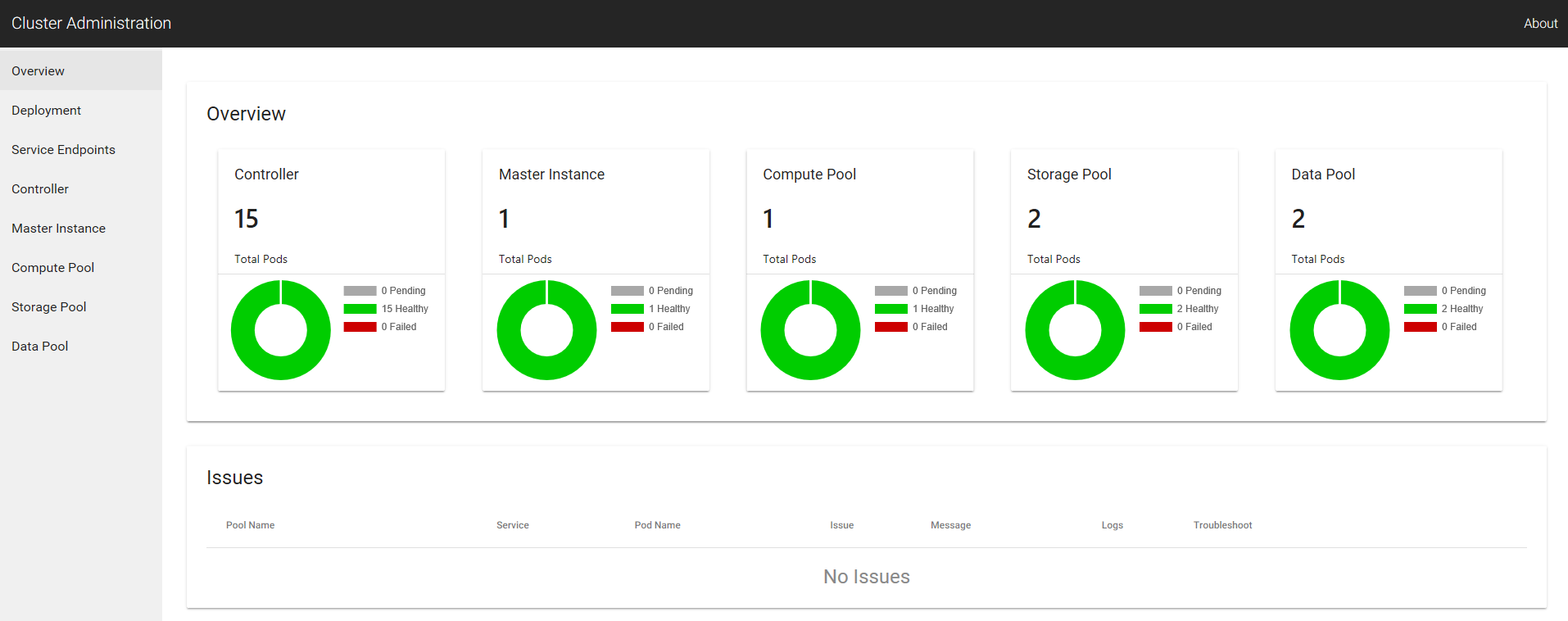Click the Overview sidebar item

coord(38,71)
